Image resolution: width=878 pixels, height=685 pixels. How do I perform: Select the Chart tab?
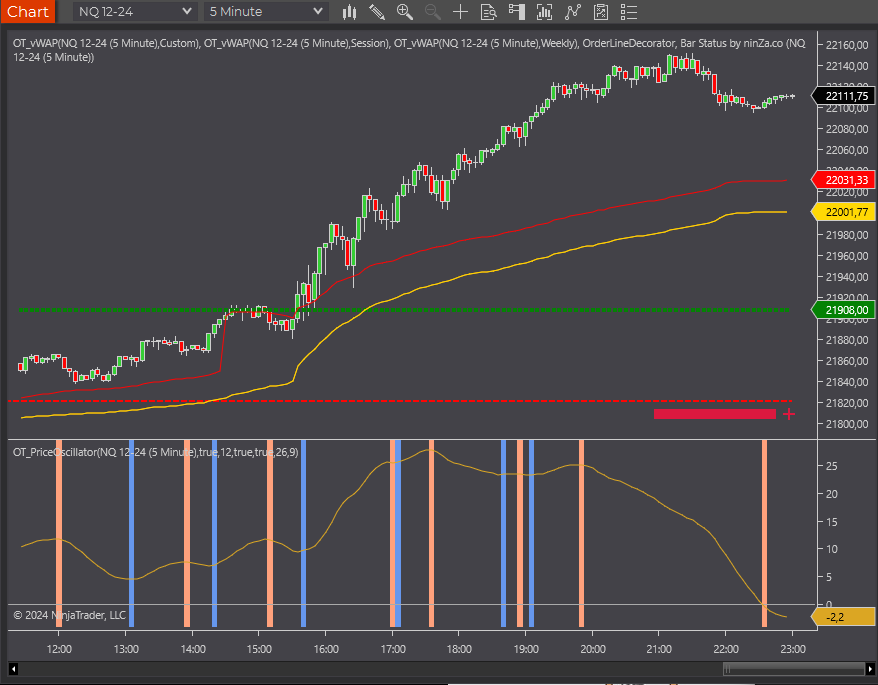tap(27, 12)
